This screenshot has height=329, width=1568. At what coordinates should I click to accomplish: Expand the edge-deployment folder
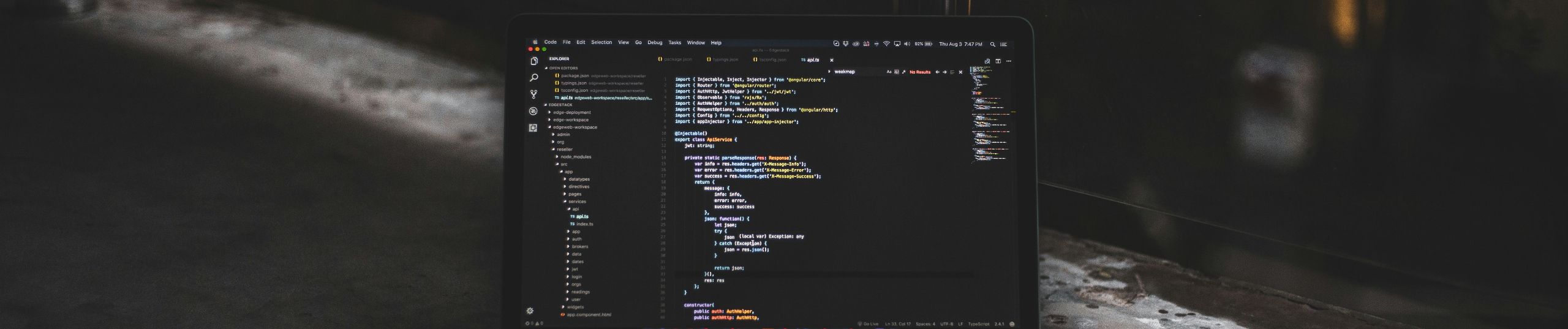549,112
